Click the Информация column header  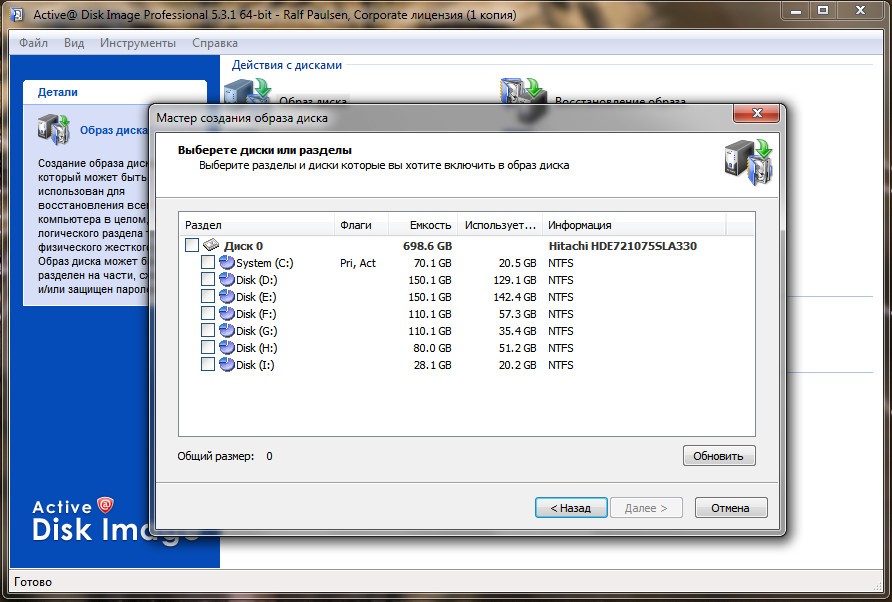[634, 225]
